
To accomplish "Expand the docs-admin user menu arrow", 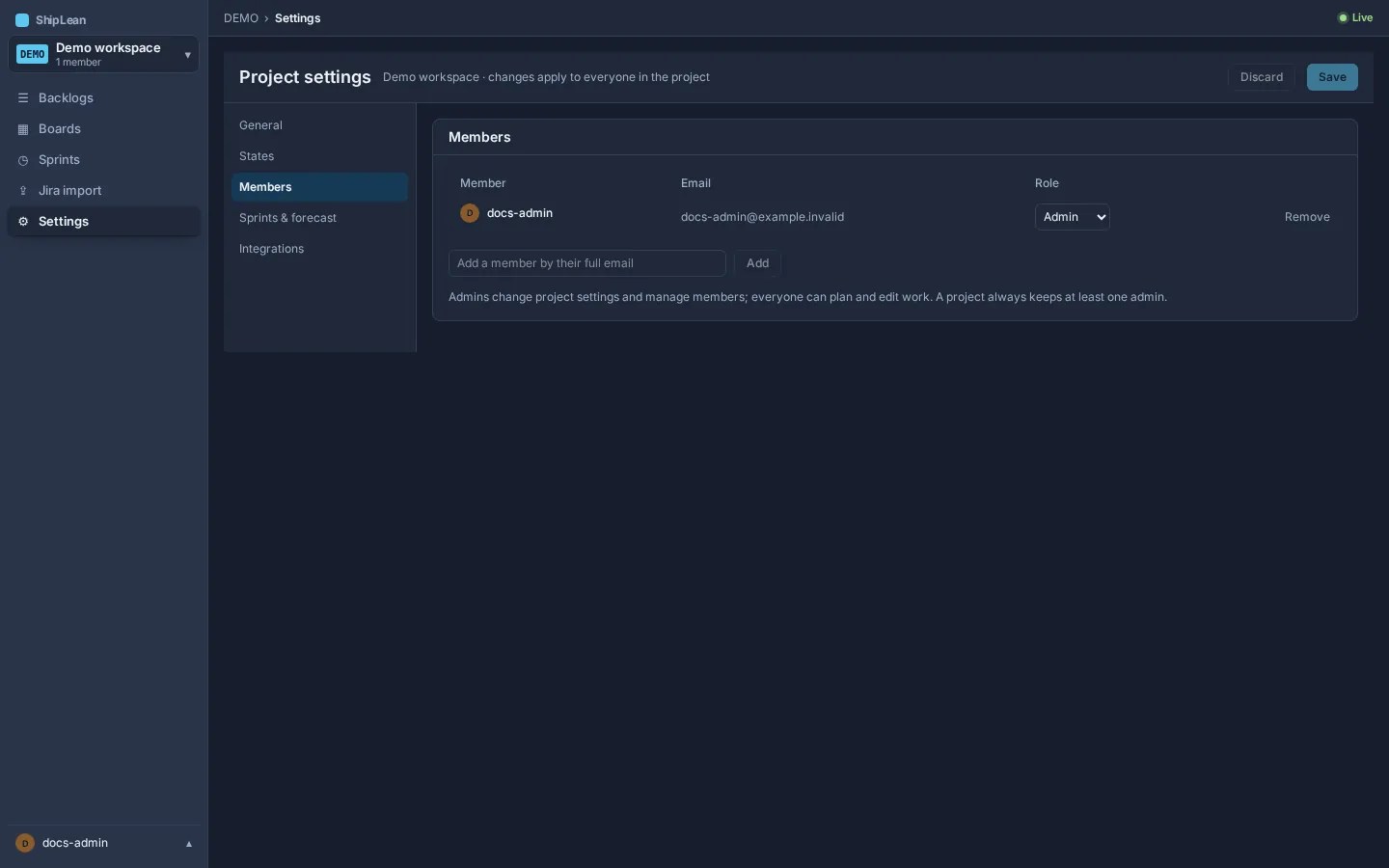I will click(x=189, y=844).
